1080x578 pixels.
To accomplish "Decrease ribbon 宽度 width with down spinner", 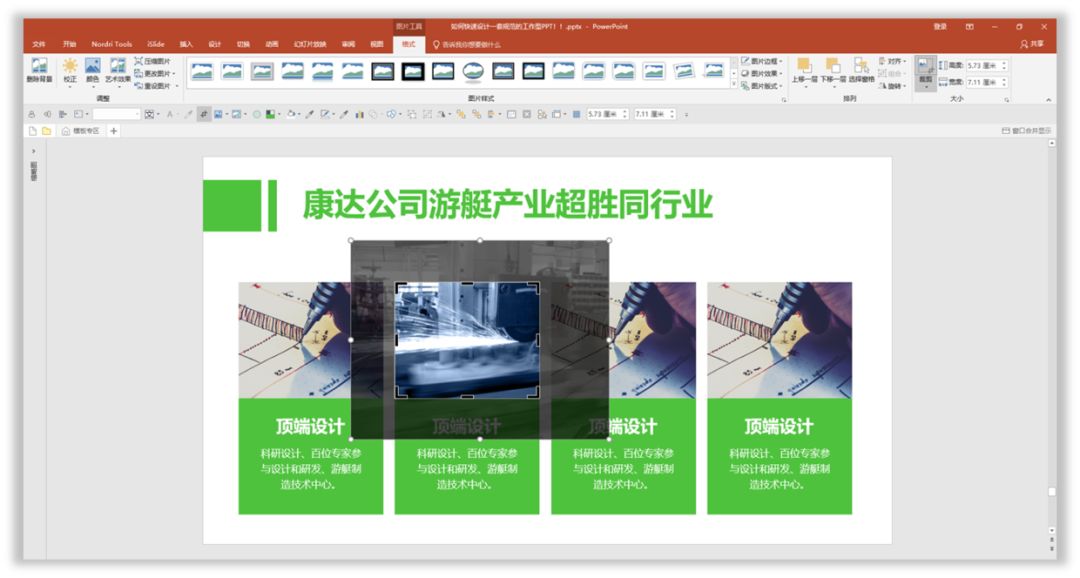I will (1005, 85).
